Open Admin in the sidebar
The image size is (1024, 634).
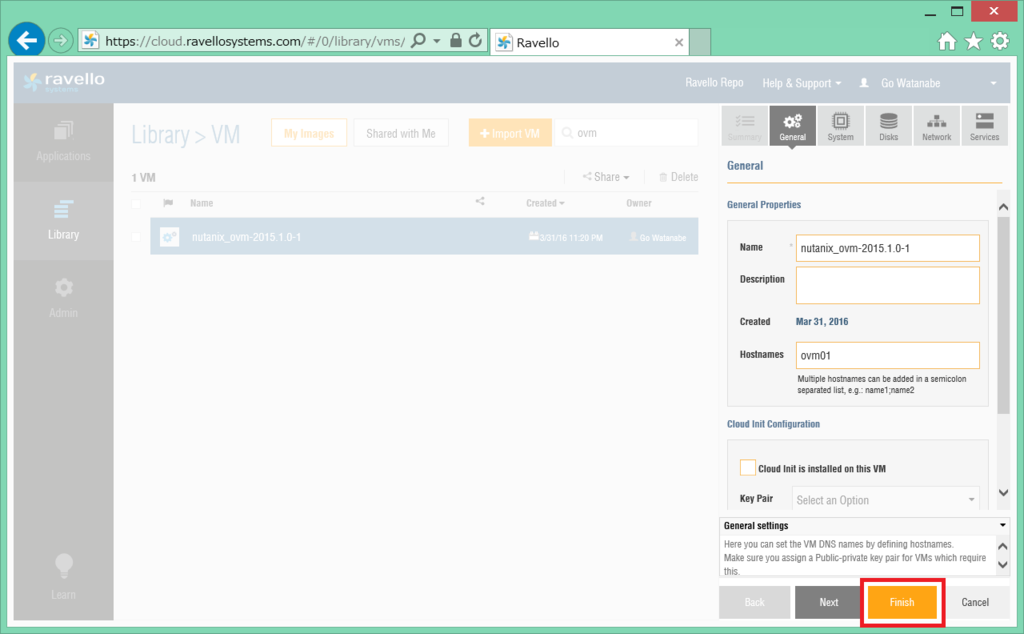(x=63, y=298)
